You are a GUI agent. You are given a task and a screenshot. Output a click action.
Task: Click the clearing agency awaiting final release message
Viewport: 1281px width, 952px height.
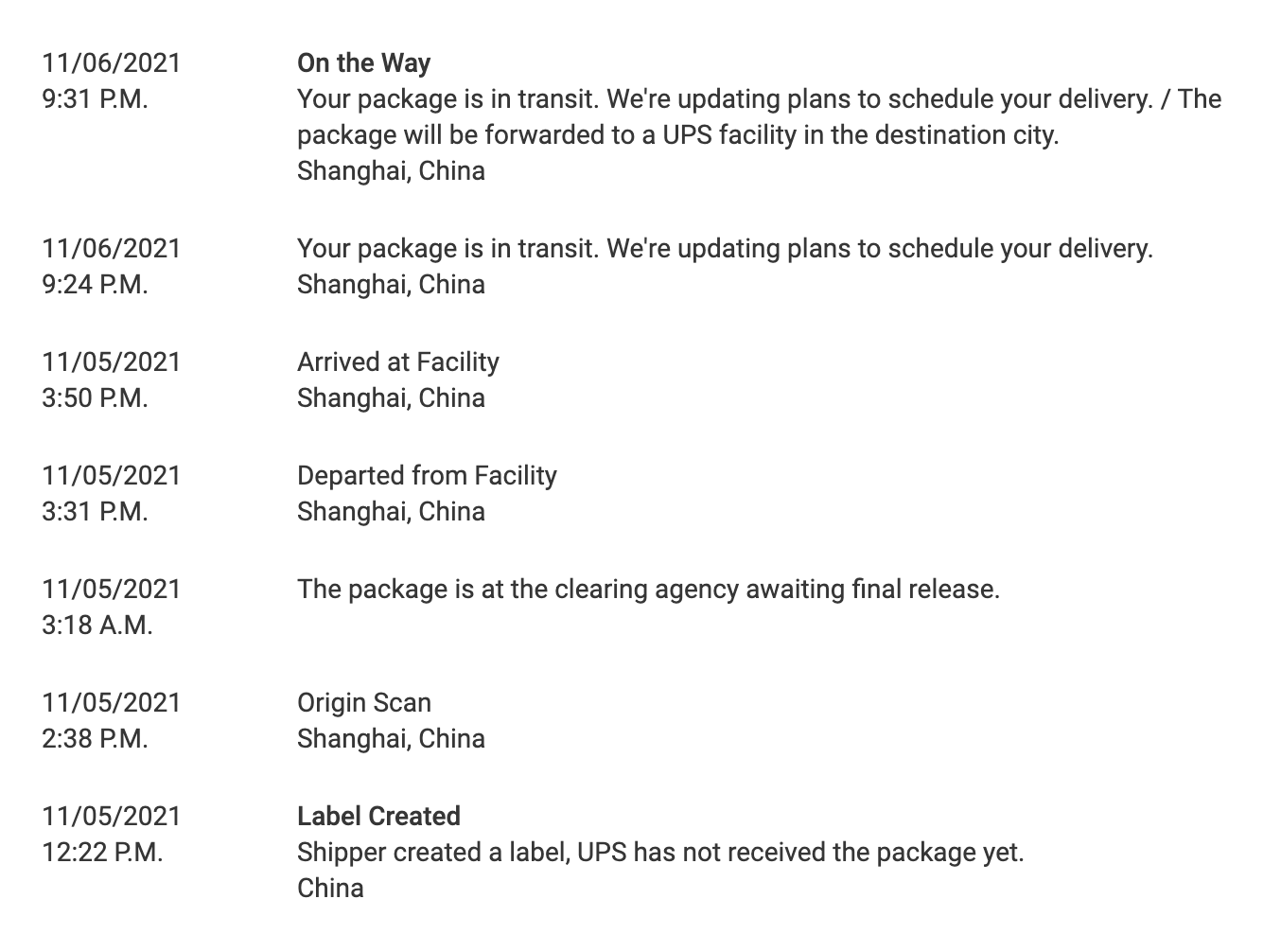point(648,590)
